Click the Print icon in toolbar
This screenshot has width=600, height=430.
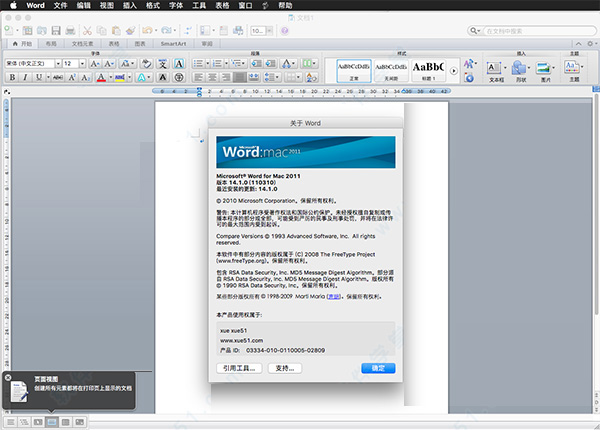[70, 30]
